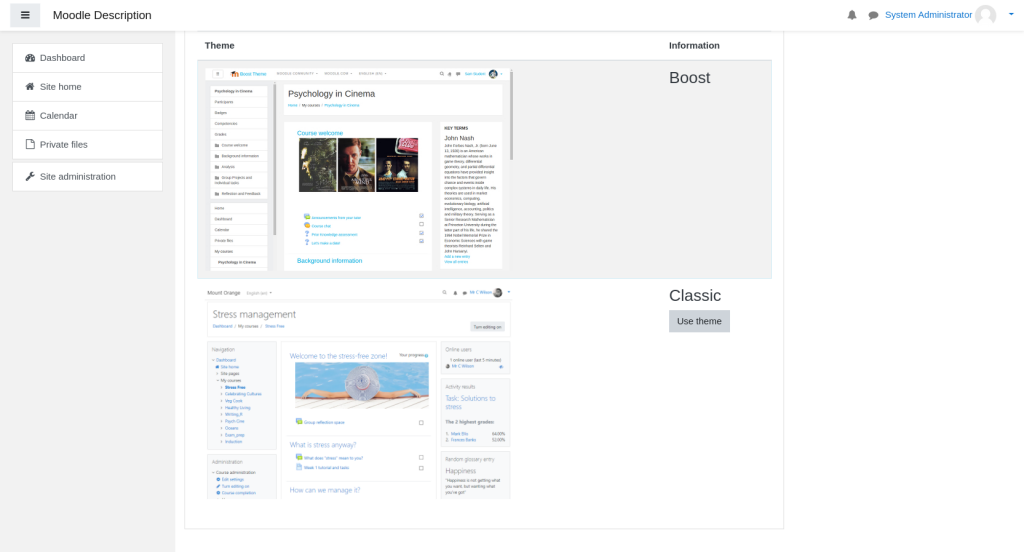Viewport: 1024px width, 552px height.
Task: Open the notifications bell icon
Action: tap(852, 15)
